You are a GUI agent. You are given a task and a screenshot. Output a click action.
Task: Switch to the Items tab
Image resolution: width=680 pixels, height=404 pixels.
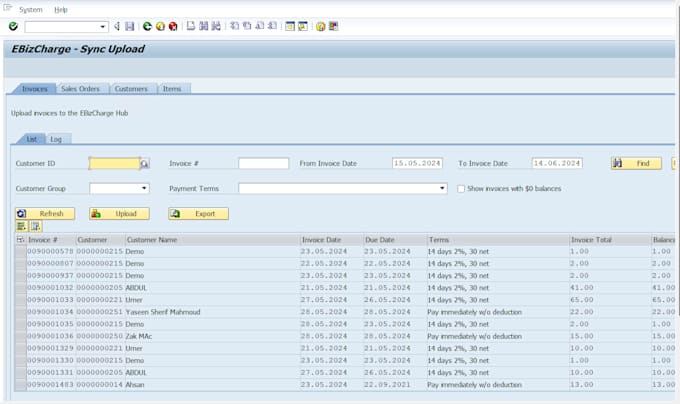coord(172,89)
